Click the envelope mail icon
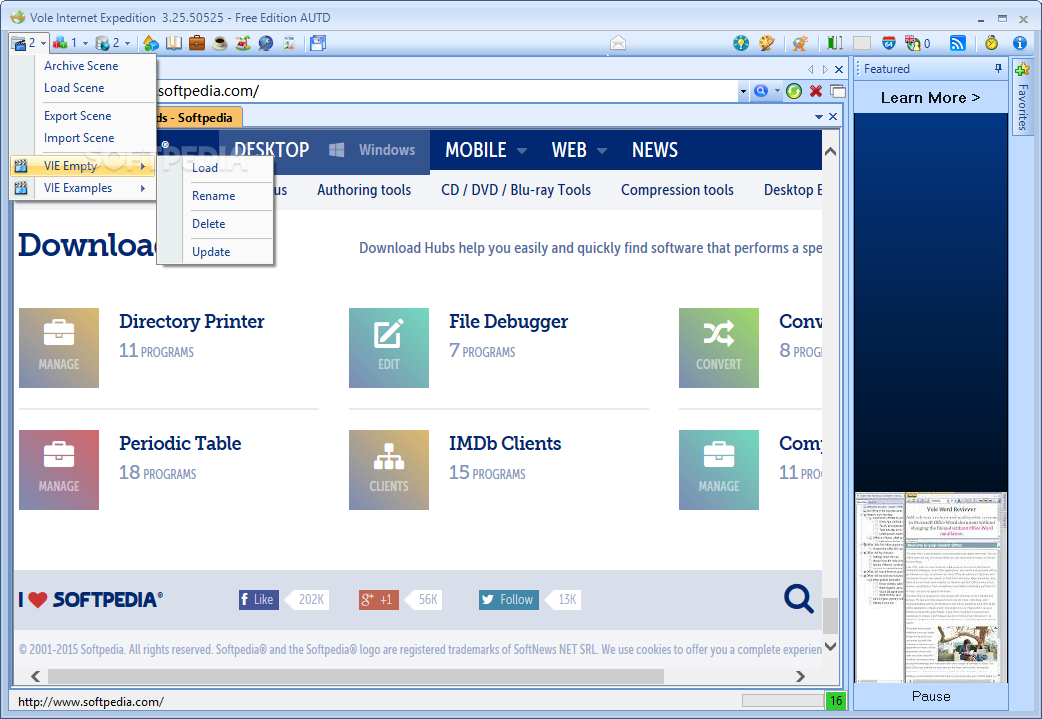The width and height of the screenshot is (1042, 719). pyautogui.click(x=618, y=43)
